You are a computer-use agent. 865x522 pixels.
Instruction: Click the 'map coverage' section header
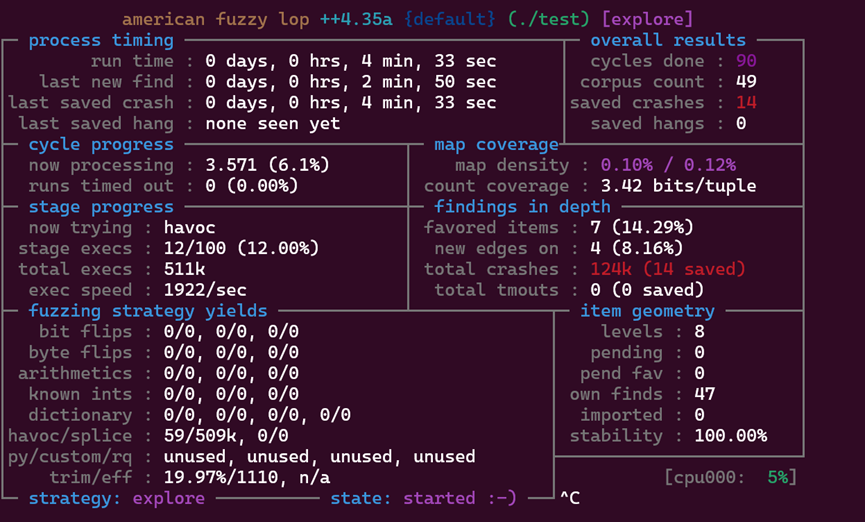(x=496, y=145)
